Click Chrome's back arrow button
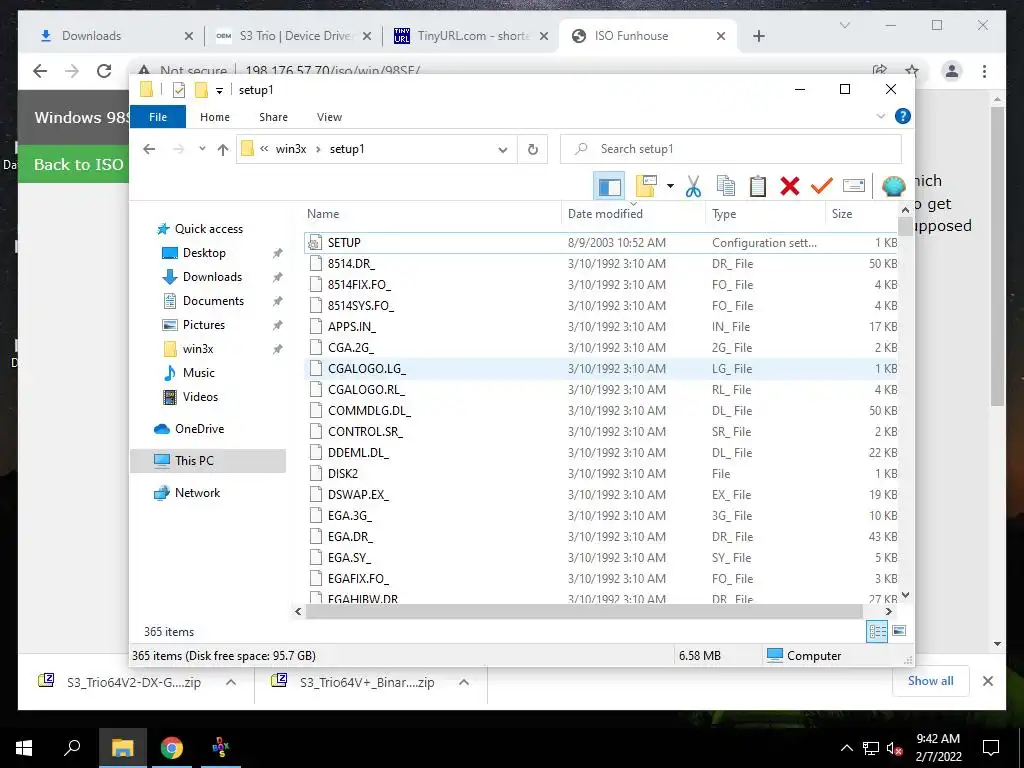This screenshot has height=768, width=1024. click(40, 71)
